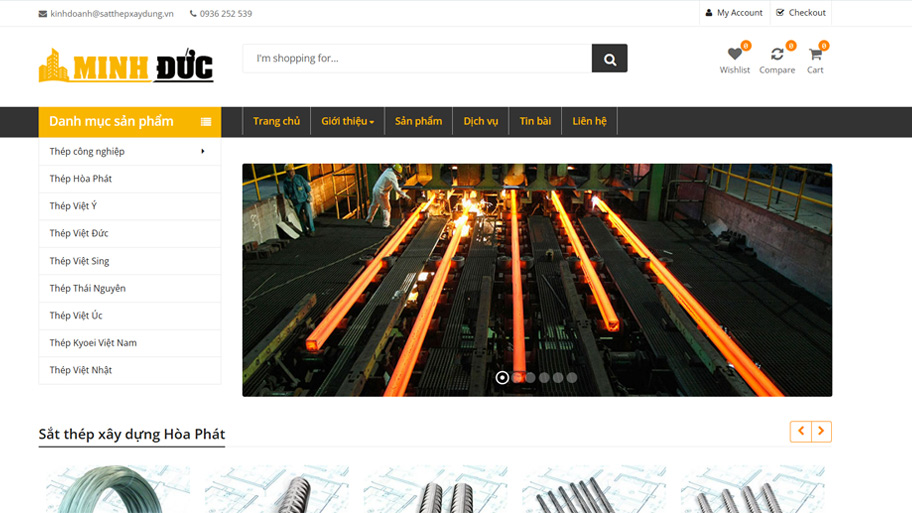Viewport: 912px width, 513px height.
Task: Click the envelope email icon
Action: click(x=42, y=14)
